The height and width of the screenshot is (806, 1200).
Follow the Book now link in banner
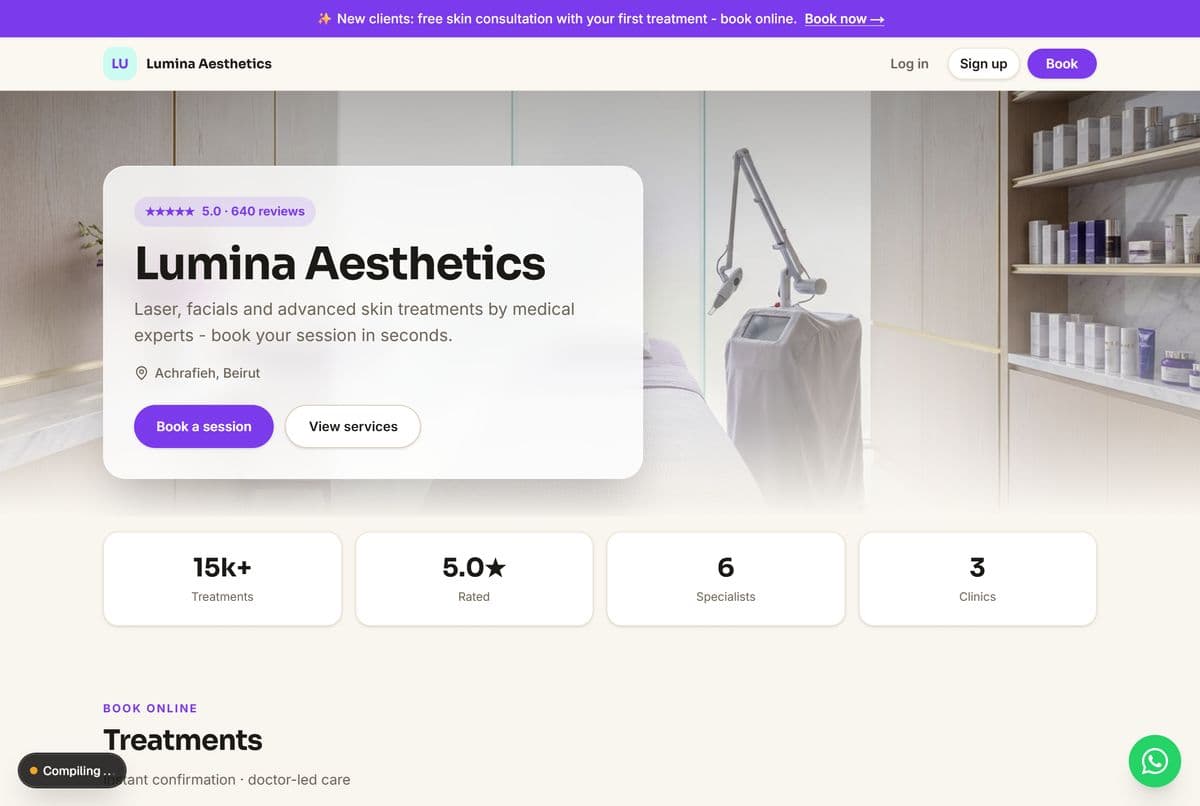[x=844, y=19]
